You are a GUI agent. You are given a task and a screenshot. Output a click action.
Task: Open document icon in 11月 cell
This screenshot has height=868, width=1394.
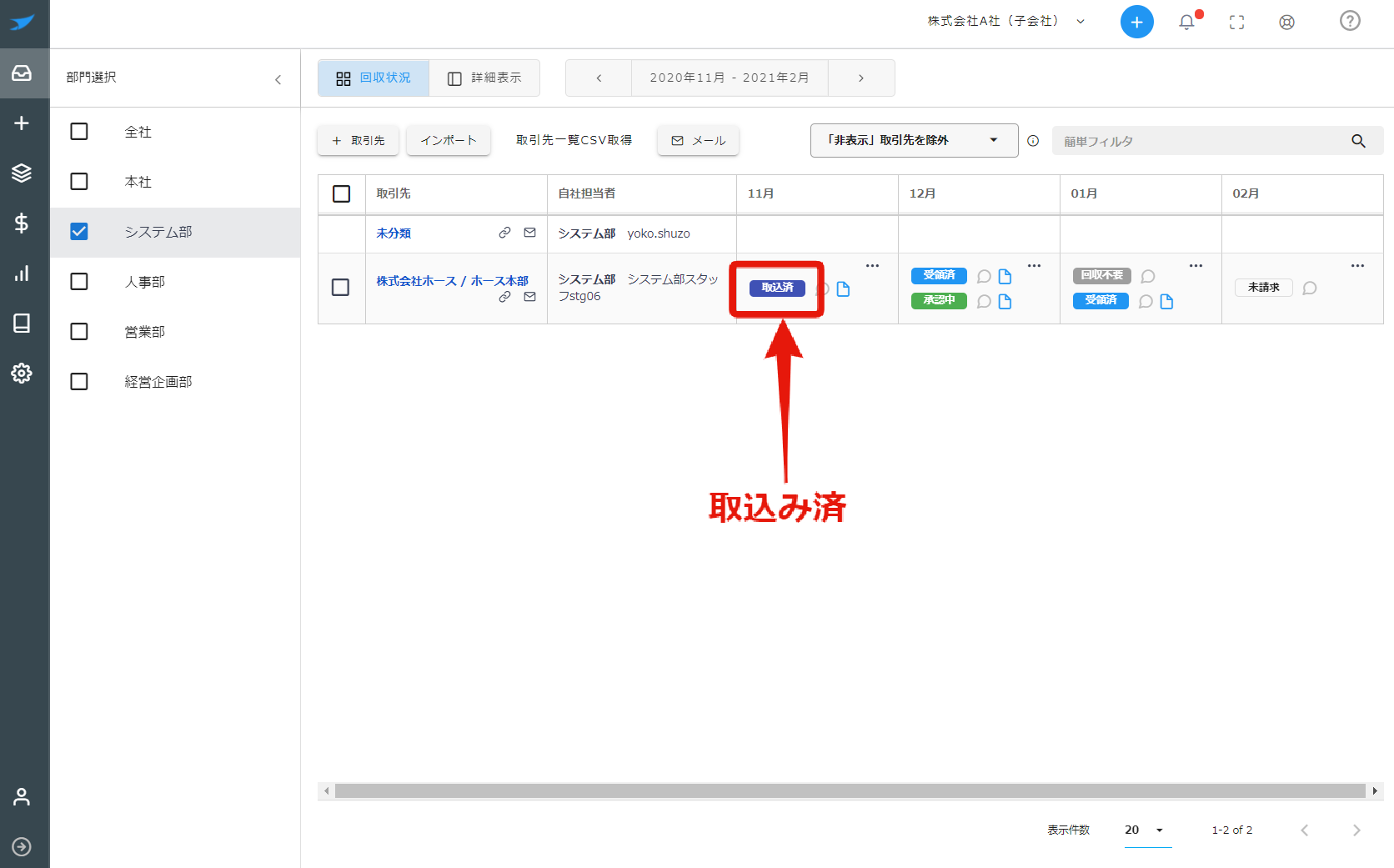pyautogui.click(x=843, y=289)
